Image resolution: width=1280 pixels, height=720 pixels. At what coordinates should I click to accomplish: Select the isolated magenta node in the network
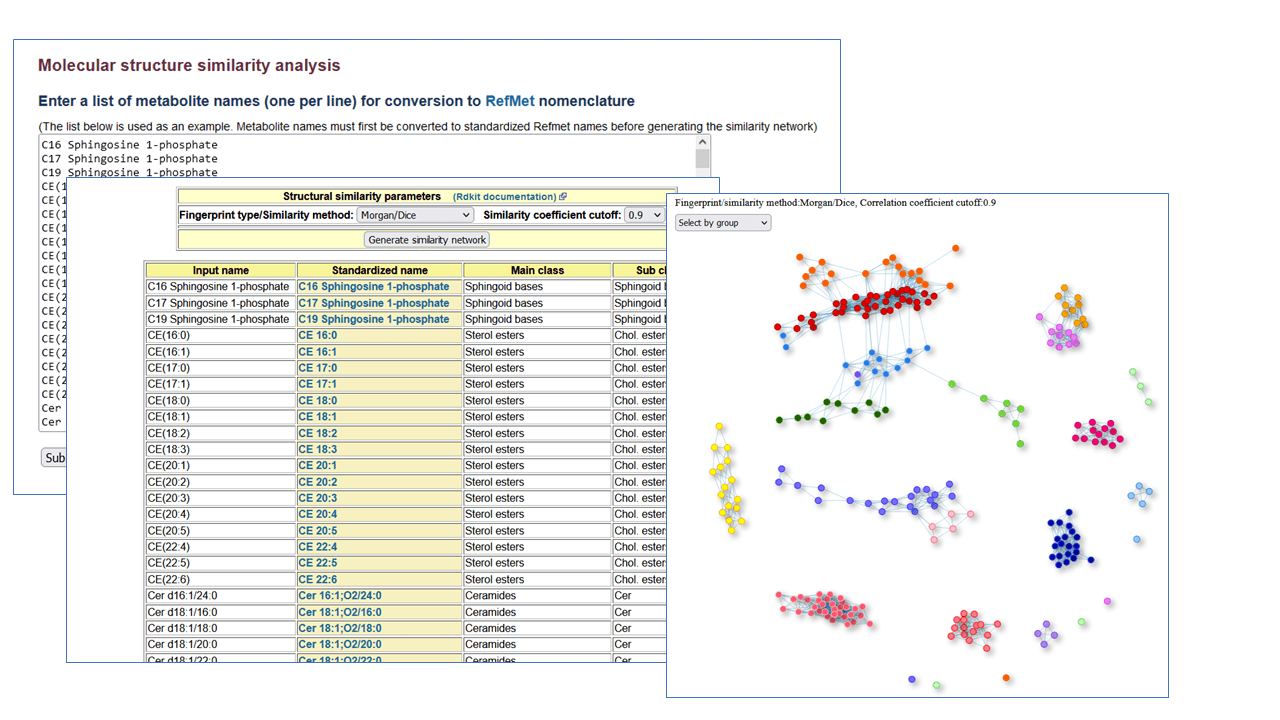pos(1108,602)
